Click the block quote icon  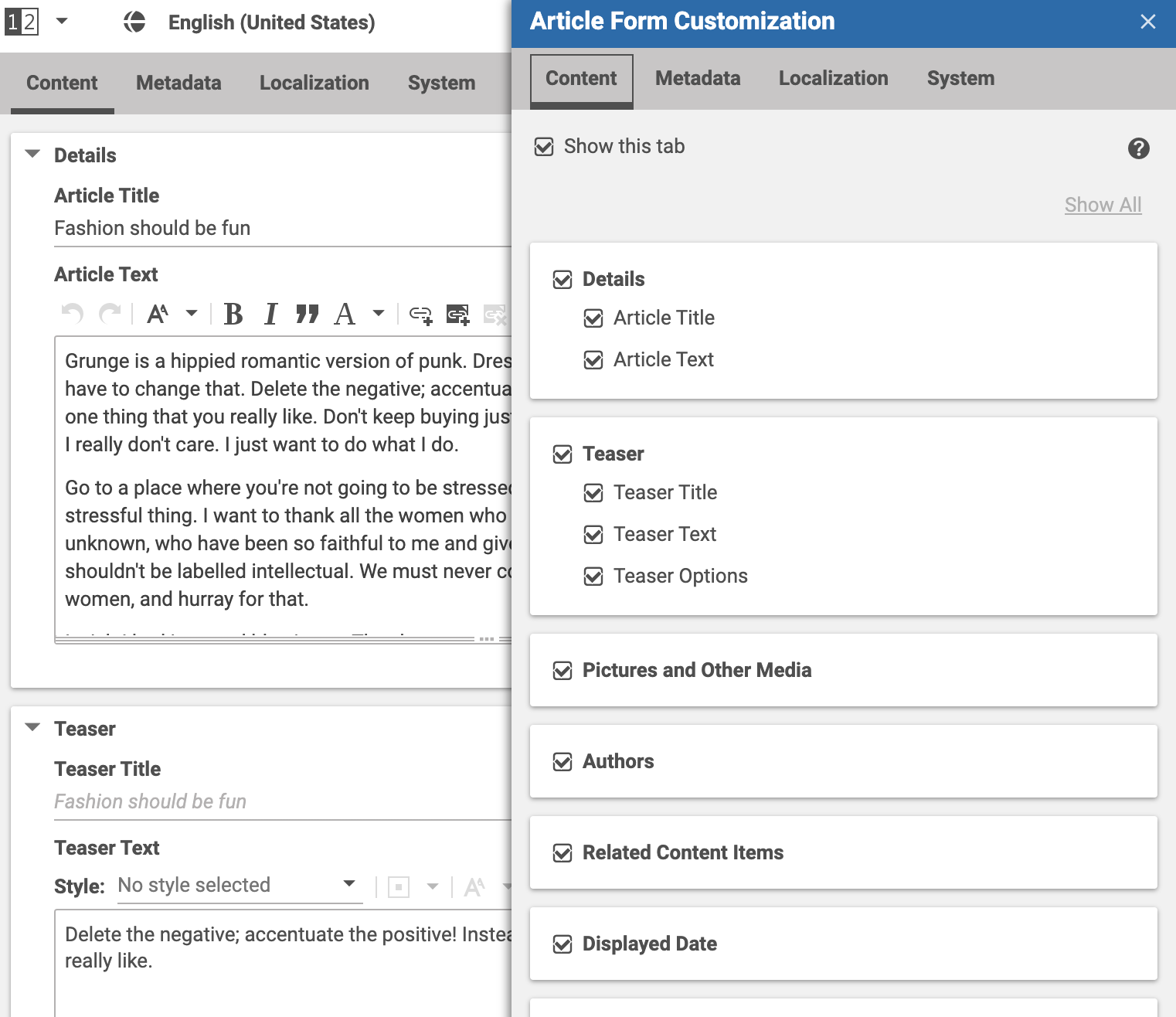tap(307, 314)
